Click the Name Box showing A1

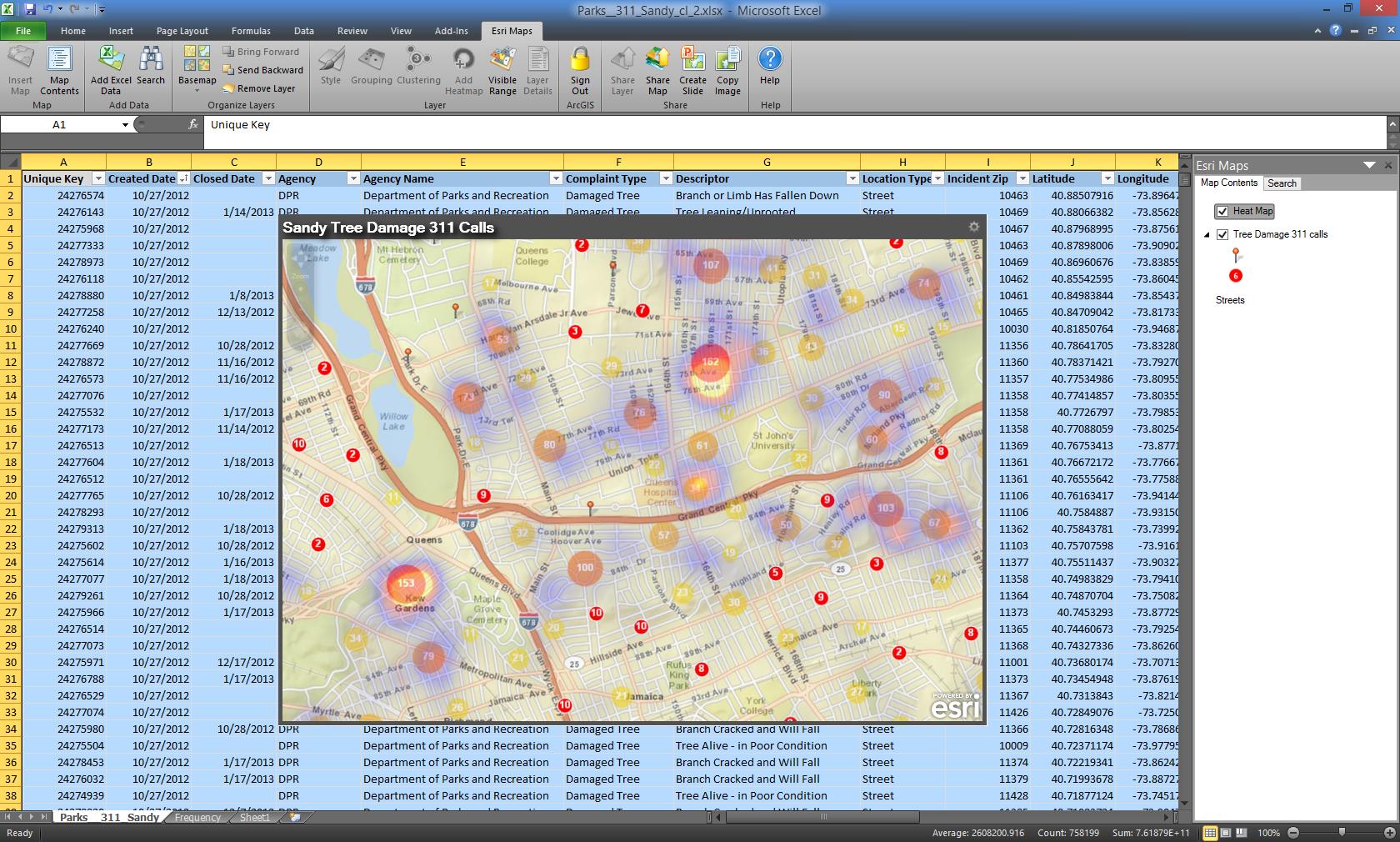point(59,125)
